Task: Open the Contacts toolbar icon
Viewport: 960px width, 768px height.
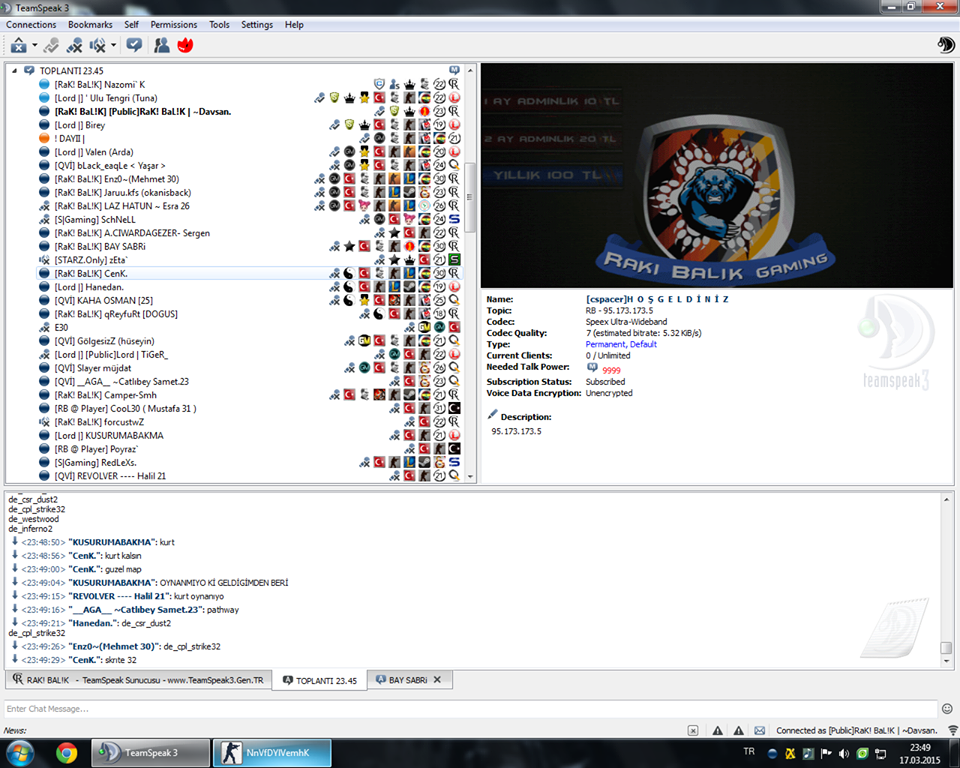Action: pos(162,45)
